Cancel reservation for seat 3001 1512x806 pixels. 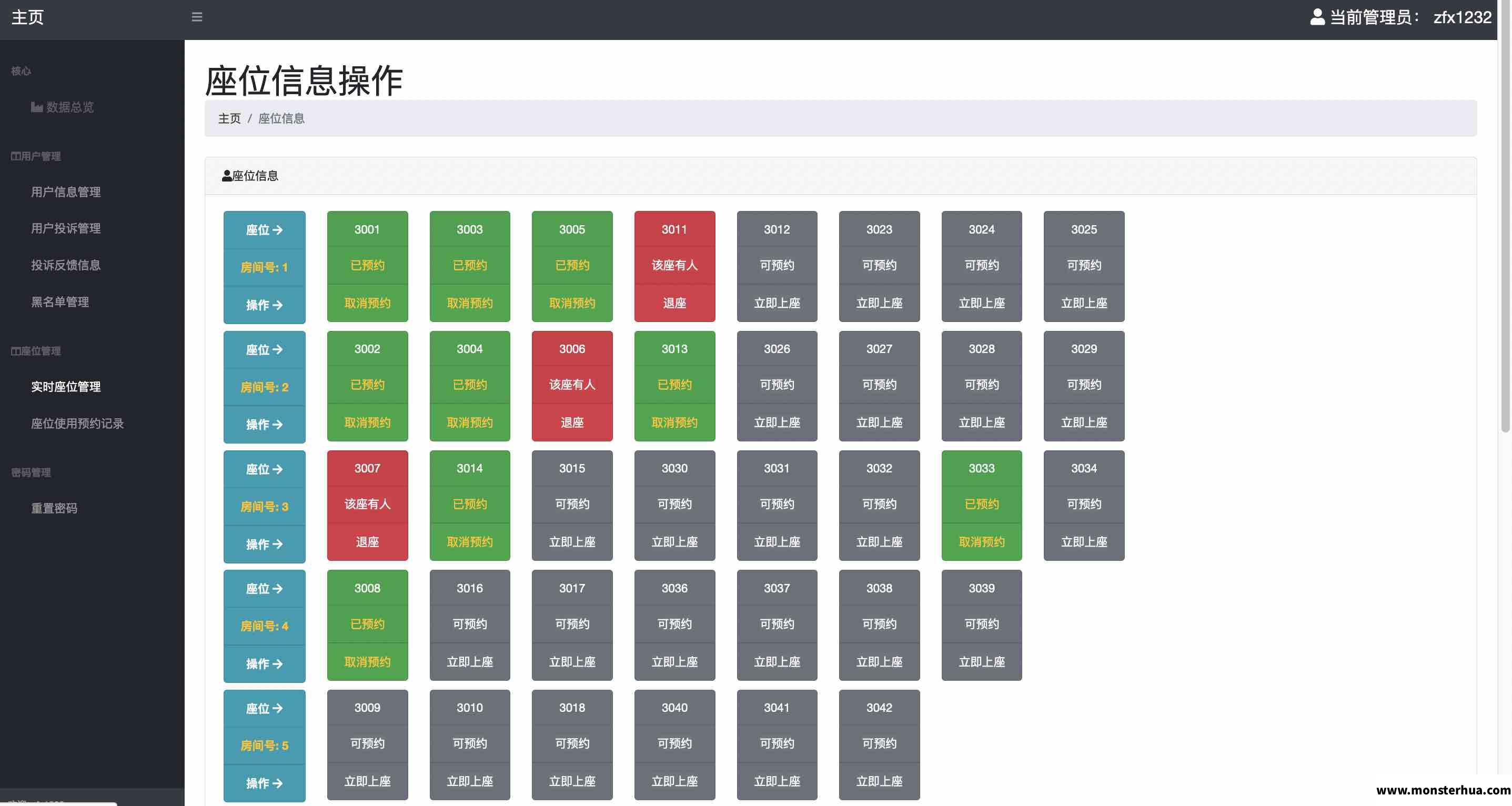pyautogui.click(x=367, y=304)
